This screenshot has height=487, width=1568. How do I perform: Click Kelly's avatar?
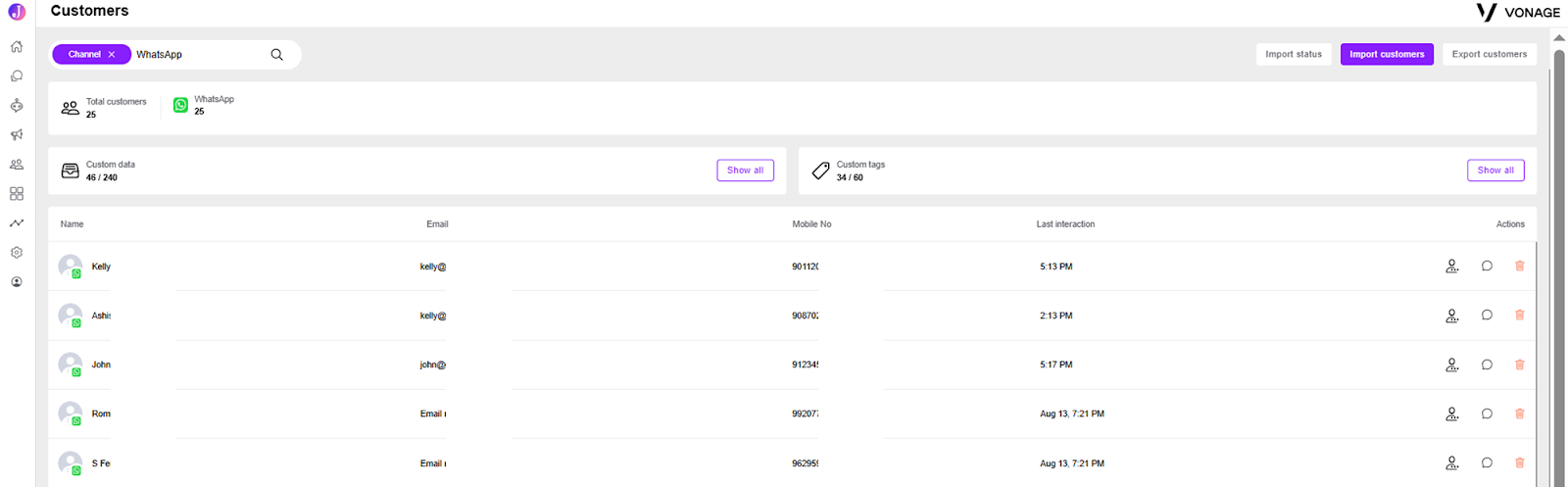(x=71, y=267)
